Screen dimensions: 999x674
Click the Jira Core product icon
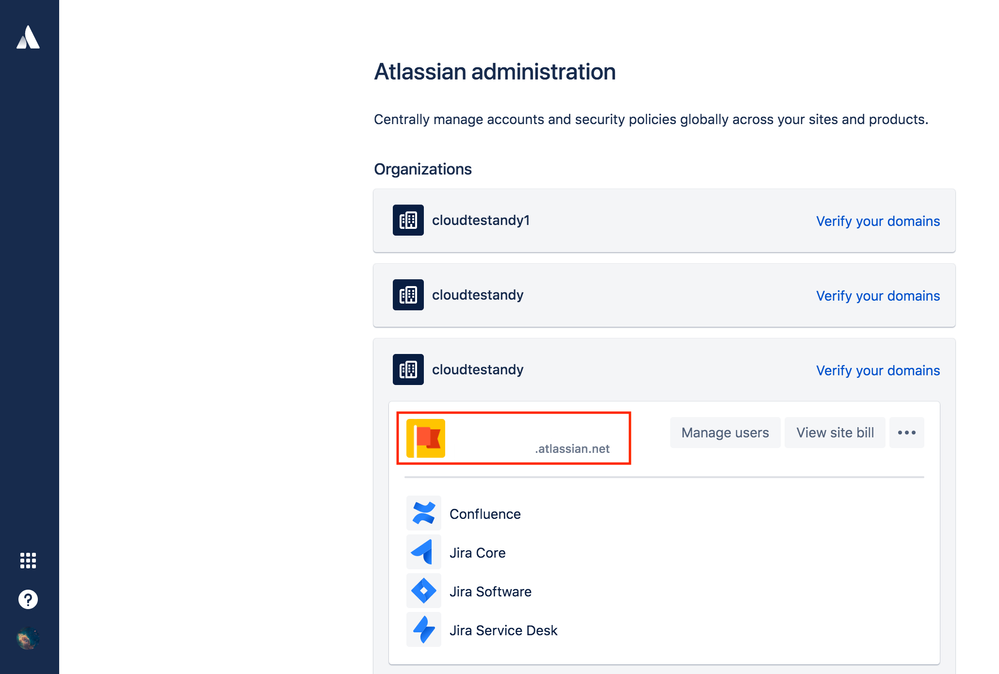pos(424,552)
